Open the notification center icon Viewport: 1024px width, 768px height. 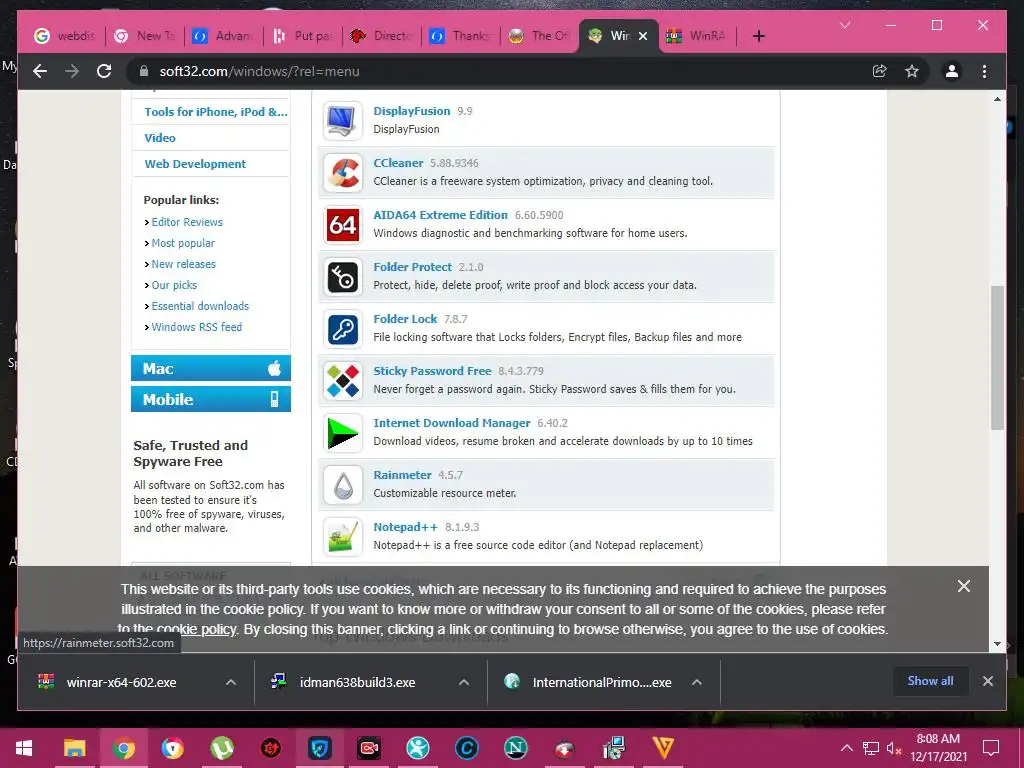tap(991, 748)
